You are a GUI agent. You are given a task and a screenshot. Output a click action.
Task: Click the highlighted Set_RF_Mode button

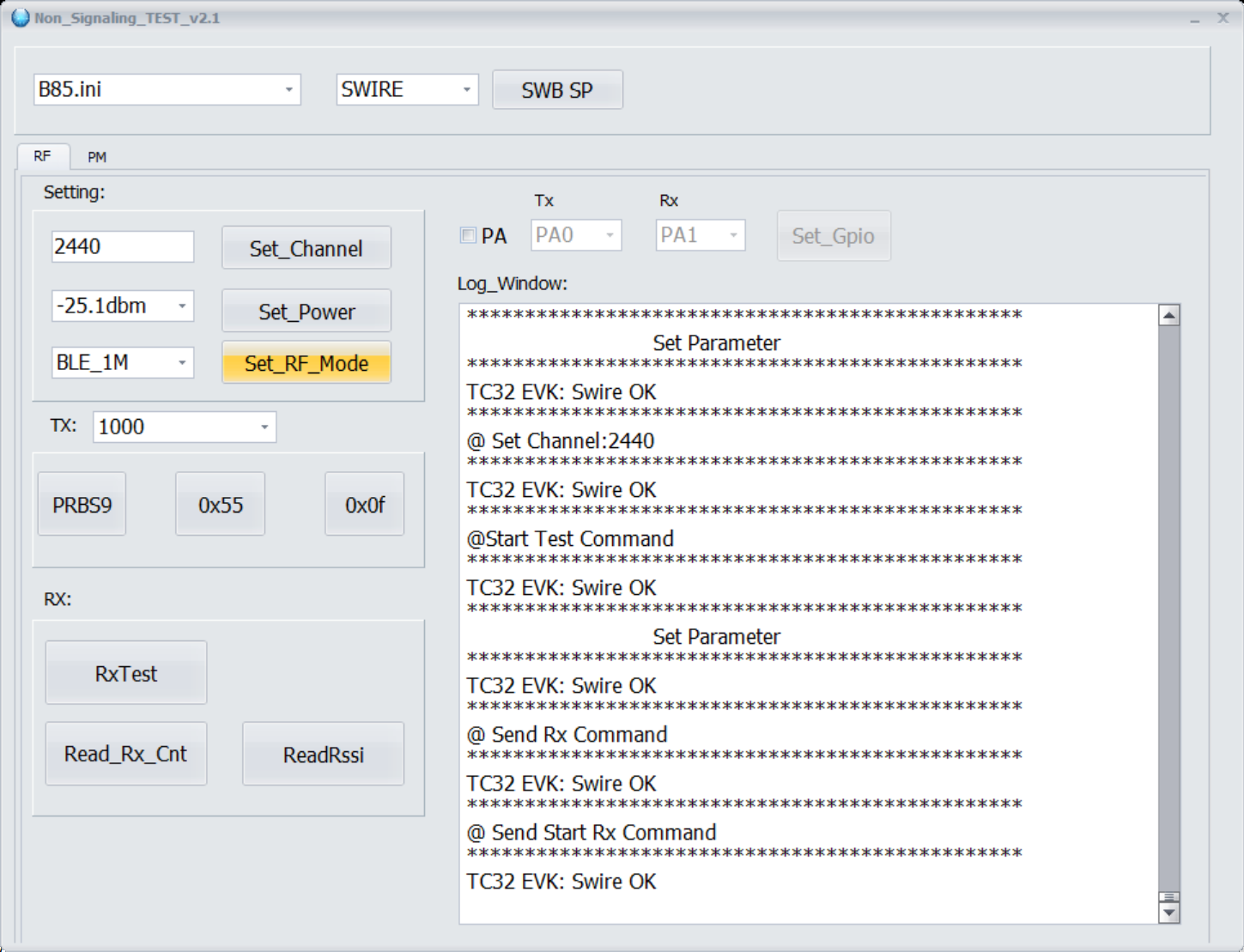click(306, 363)
